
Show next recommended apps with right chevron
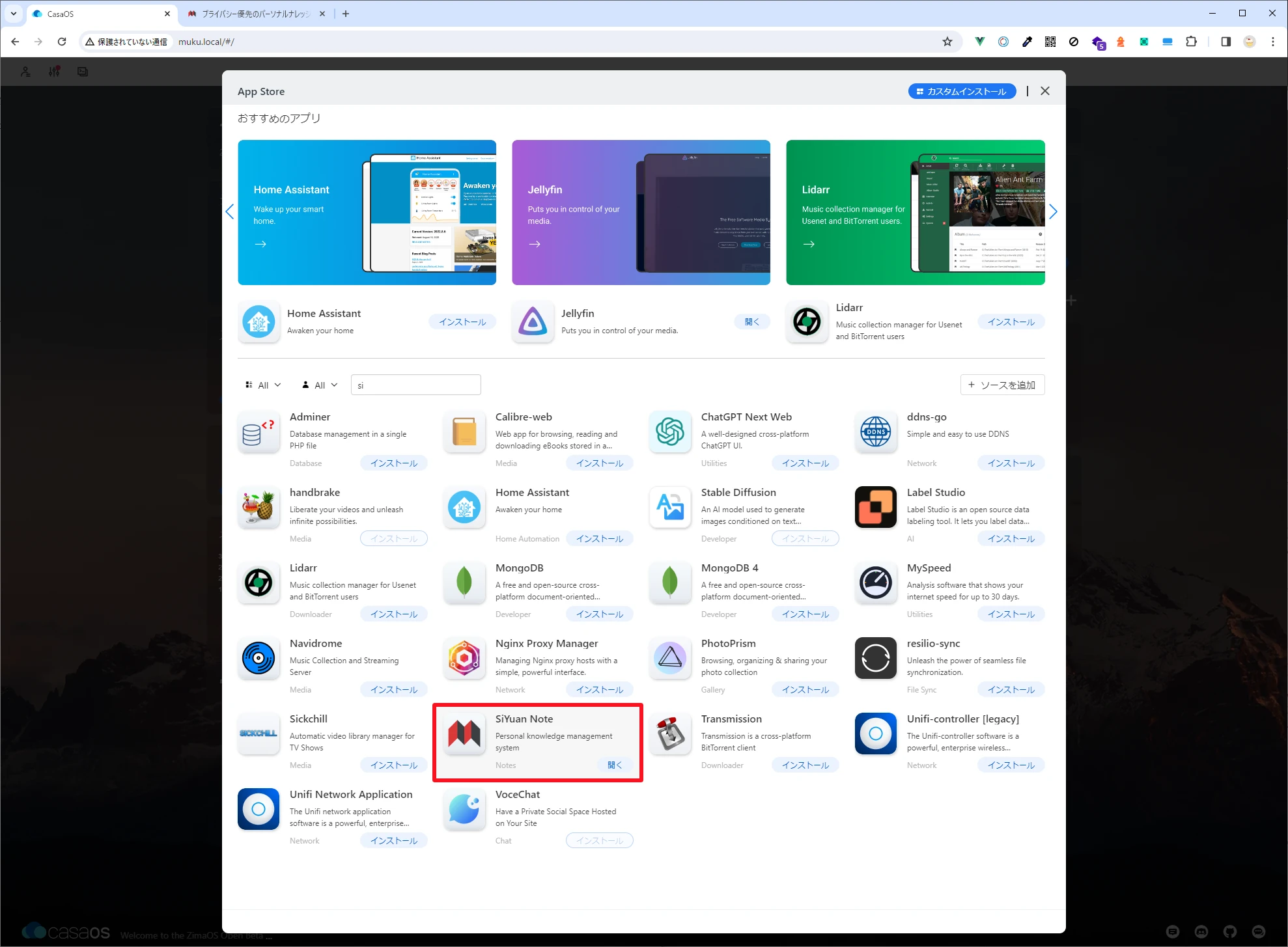click(1053, 212)
